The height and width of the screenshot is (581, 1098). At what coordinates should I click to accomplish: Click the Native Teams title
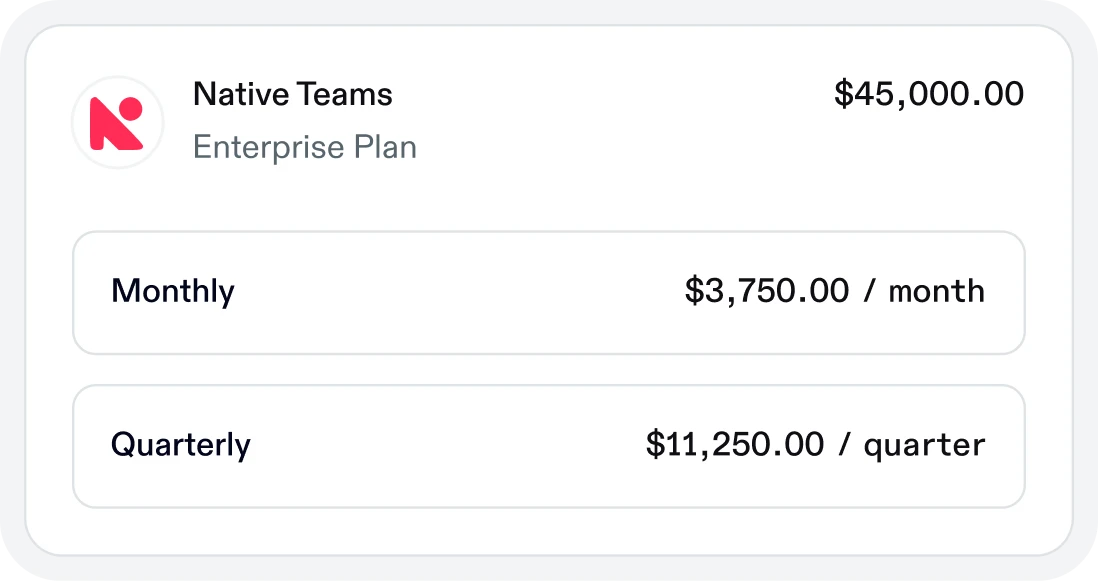pyautogui.click(x=293, y=94)
